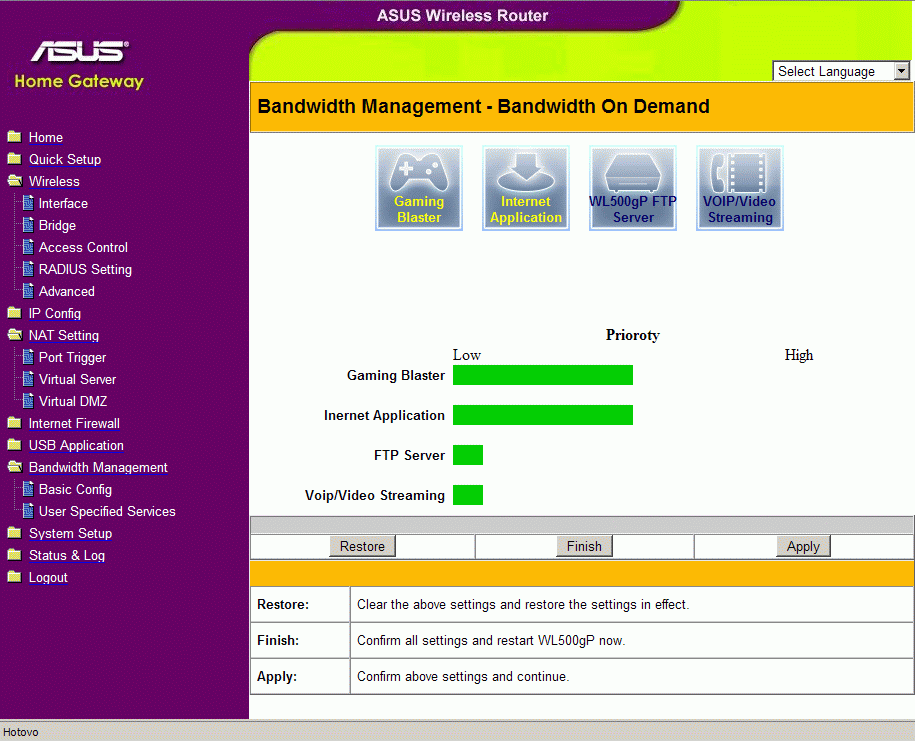Open the IP Config menu link
The height and width of the screenshot is (741, 915).
(x=55, y=314)
